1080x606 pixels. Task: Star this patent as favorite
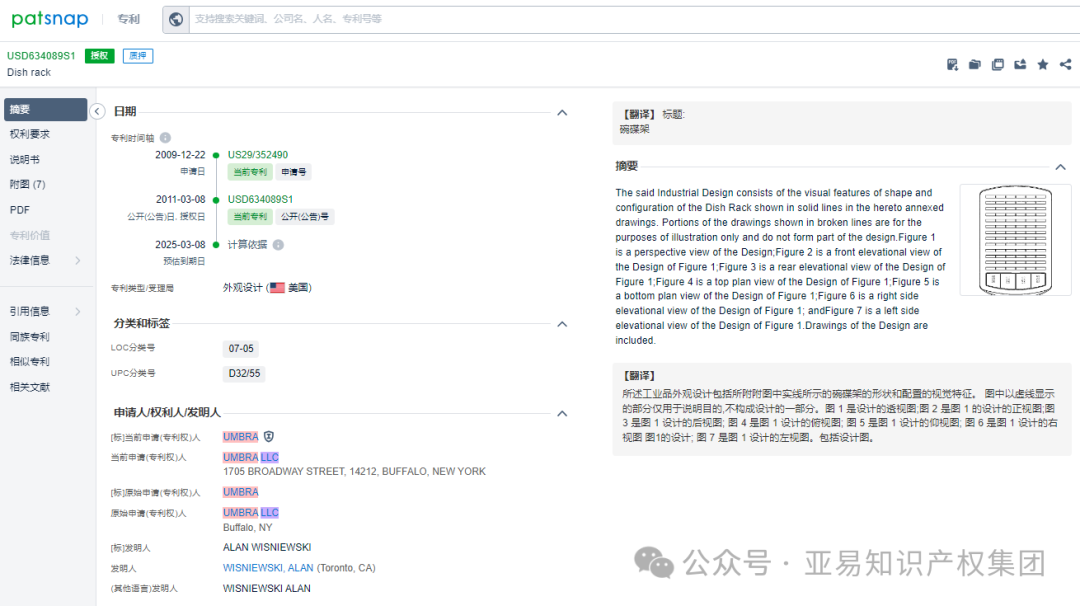tap(1043, 65)
